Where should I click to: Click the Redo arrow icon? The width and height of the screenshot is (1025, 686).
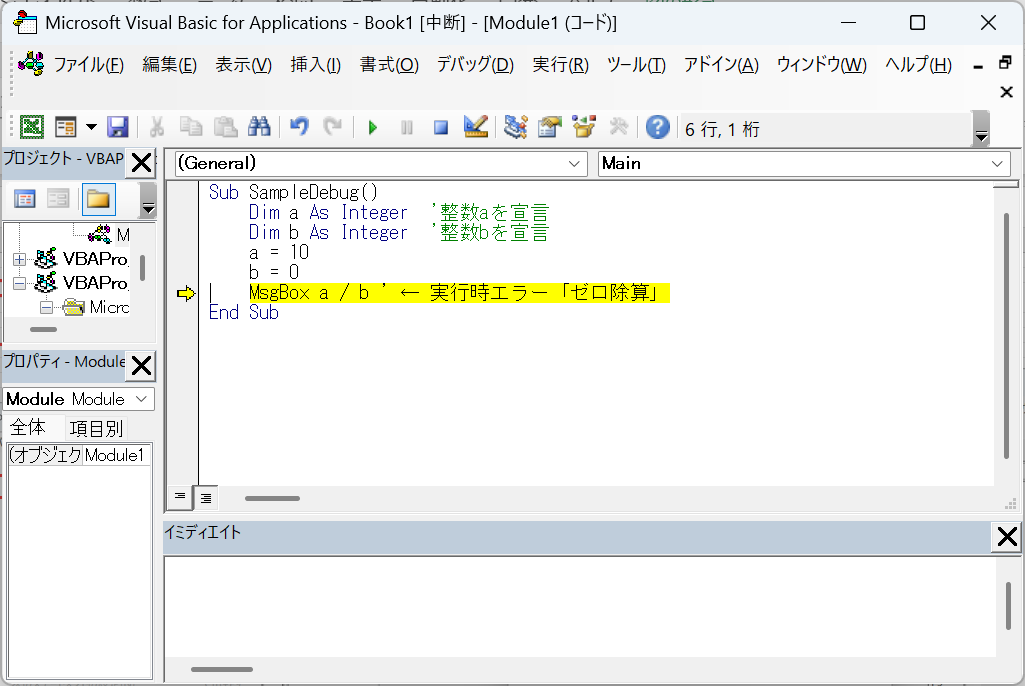333,126
